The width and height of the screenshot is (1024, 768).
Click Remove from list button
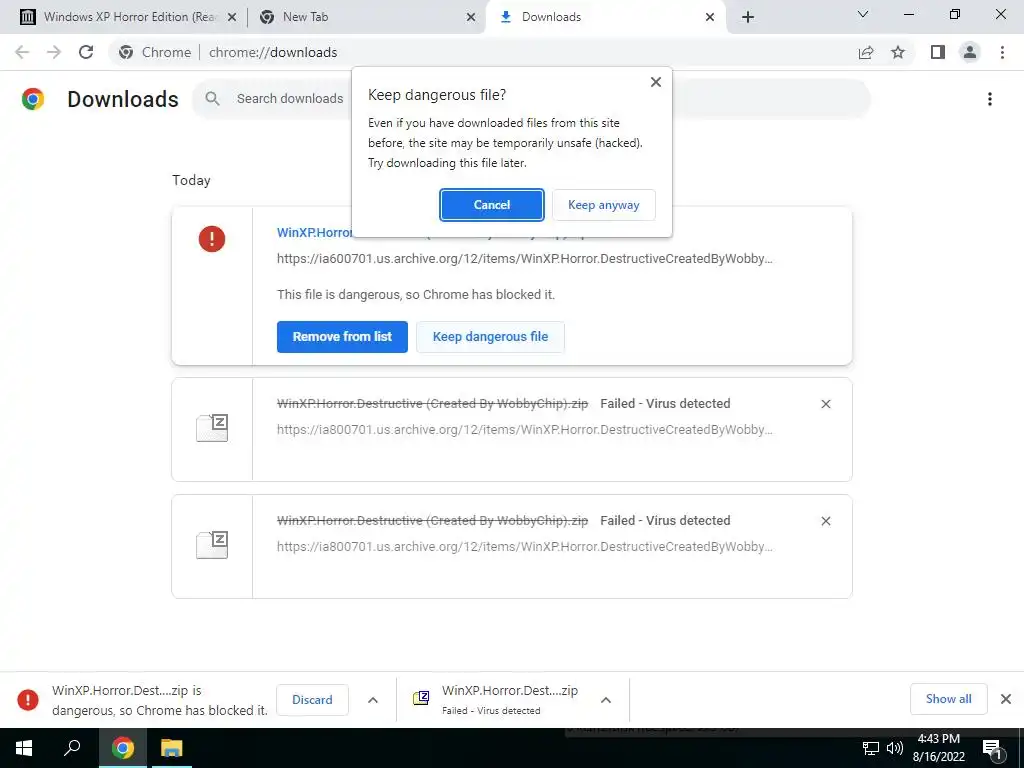coord(342,337)
